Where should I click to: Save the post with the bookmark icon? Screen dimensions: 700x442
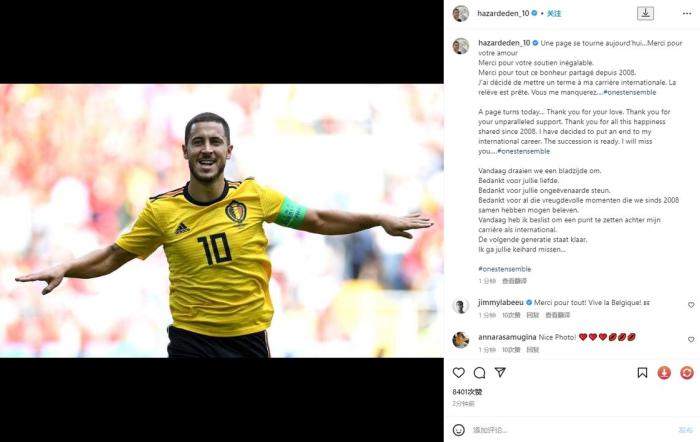click(x=642, y=372)
